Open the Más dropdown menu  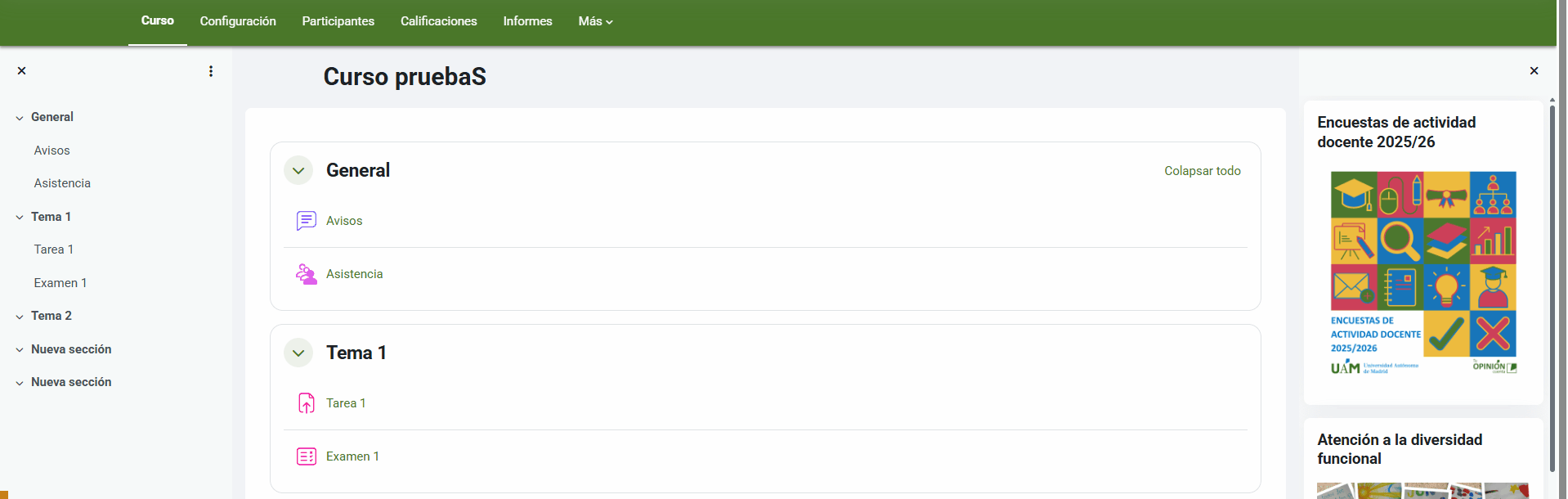click(x=595, y=21)
